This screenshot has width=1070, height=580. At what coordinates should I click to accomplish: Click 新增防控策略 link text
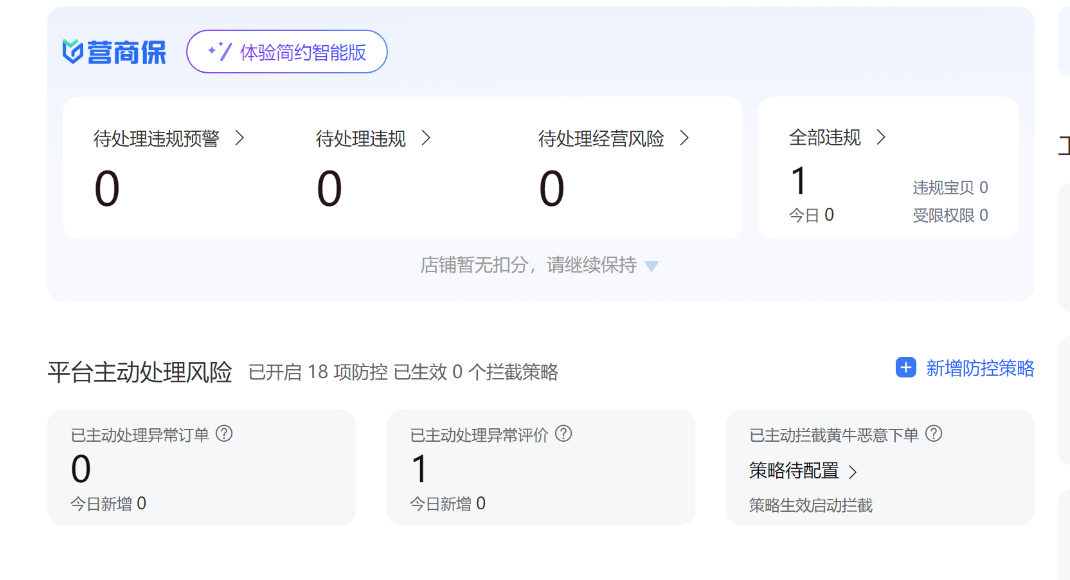979,368
